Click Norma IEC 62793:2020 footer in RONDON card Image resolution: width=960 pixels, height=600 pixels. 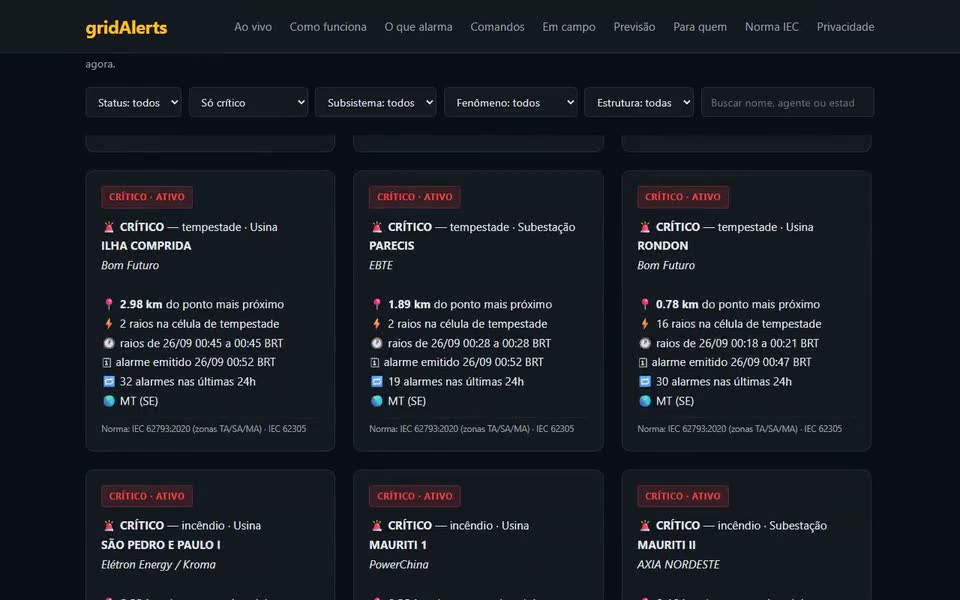740,429
